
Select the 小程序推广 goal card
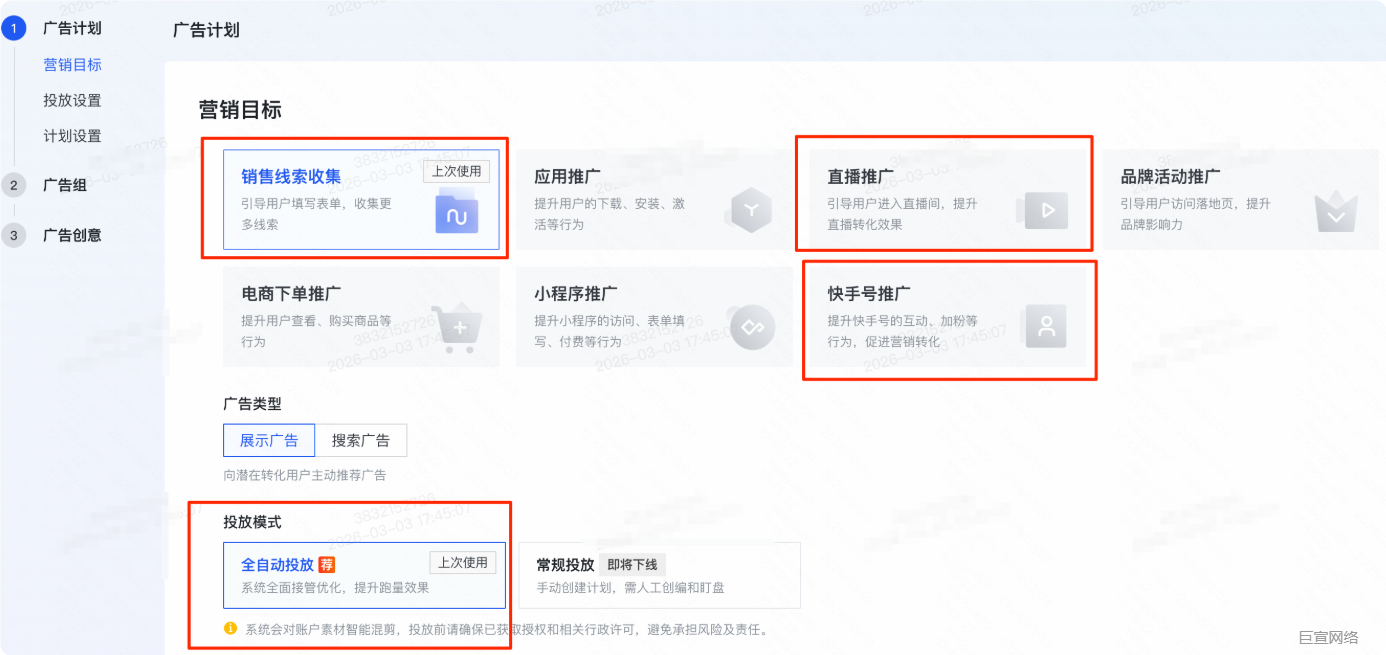[654, 317]
